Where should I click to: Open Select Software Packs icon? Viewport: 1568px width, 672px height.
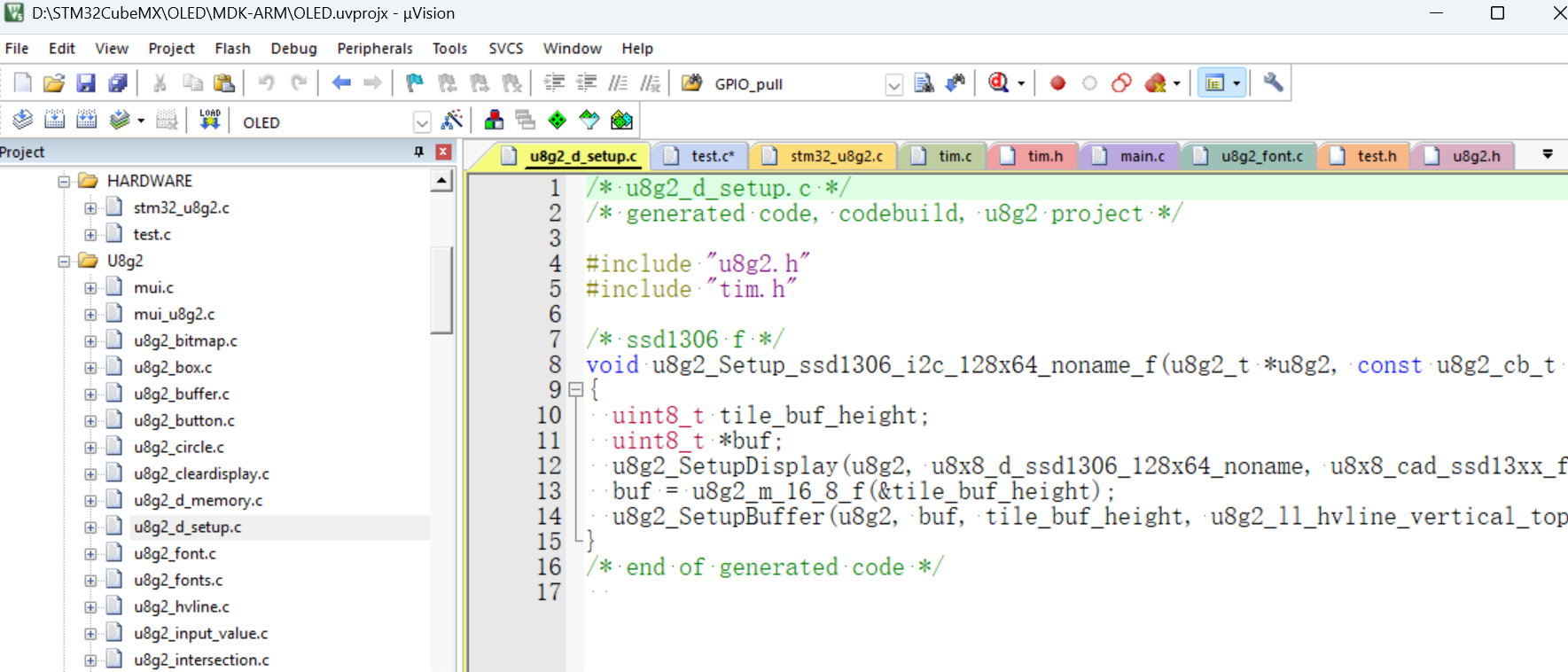(589, 120)
